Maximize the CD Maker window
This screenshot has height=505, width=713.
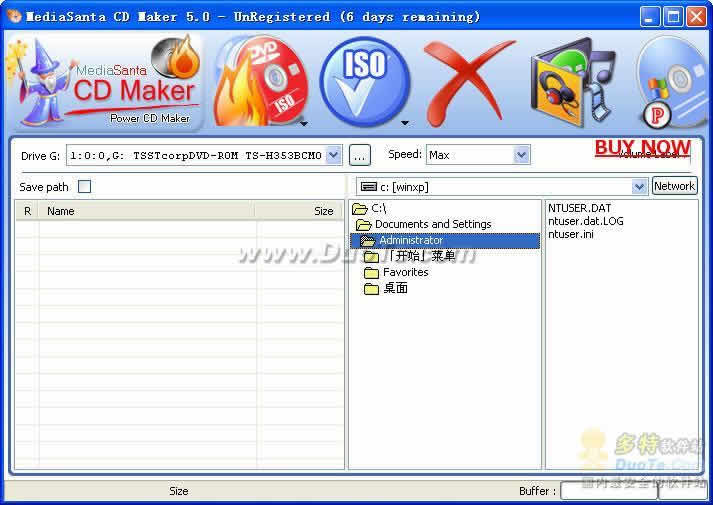click(x=673, y=17)
